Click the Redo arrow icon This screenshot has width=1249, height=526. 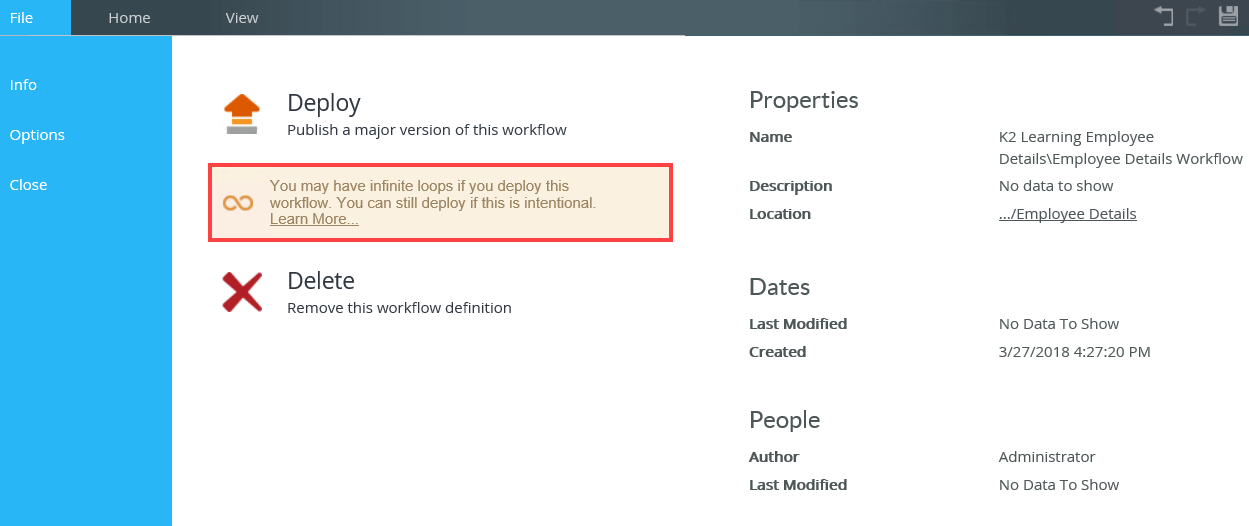[x=1196, y=16]
